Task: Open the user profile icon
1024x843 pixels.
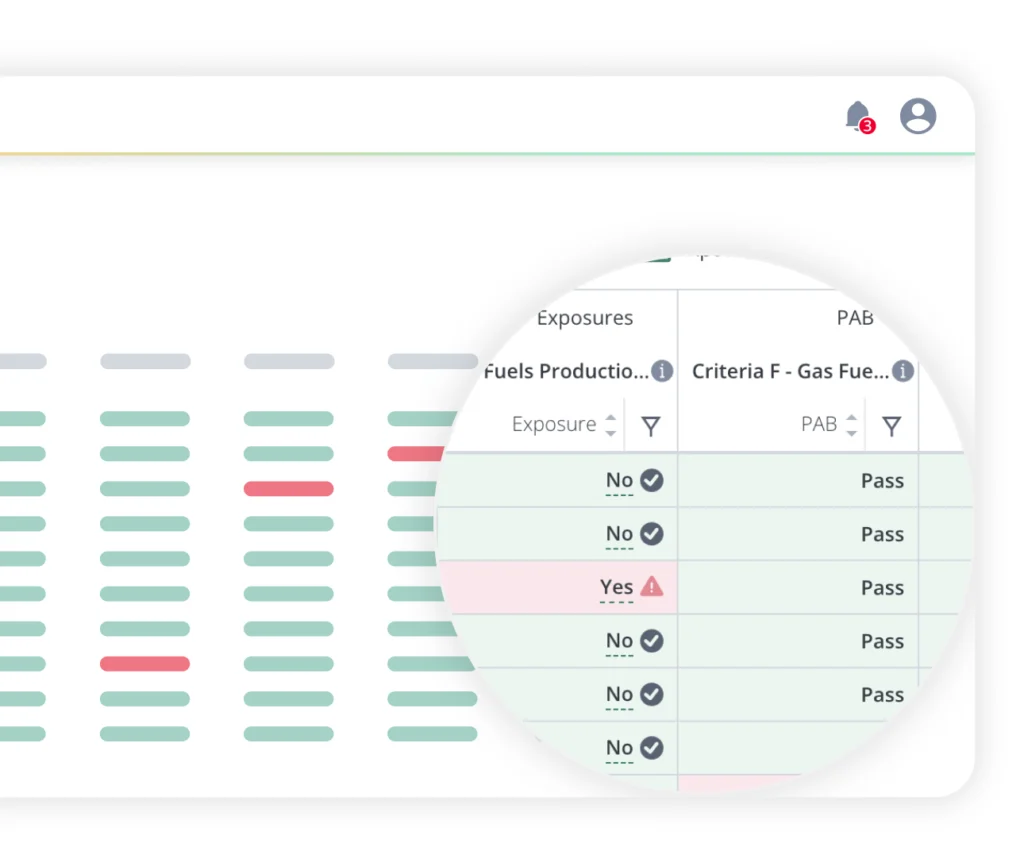Action: [919, 116]
